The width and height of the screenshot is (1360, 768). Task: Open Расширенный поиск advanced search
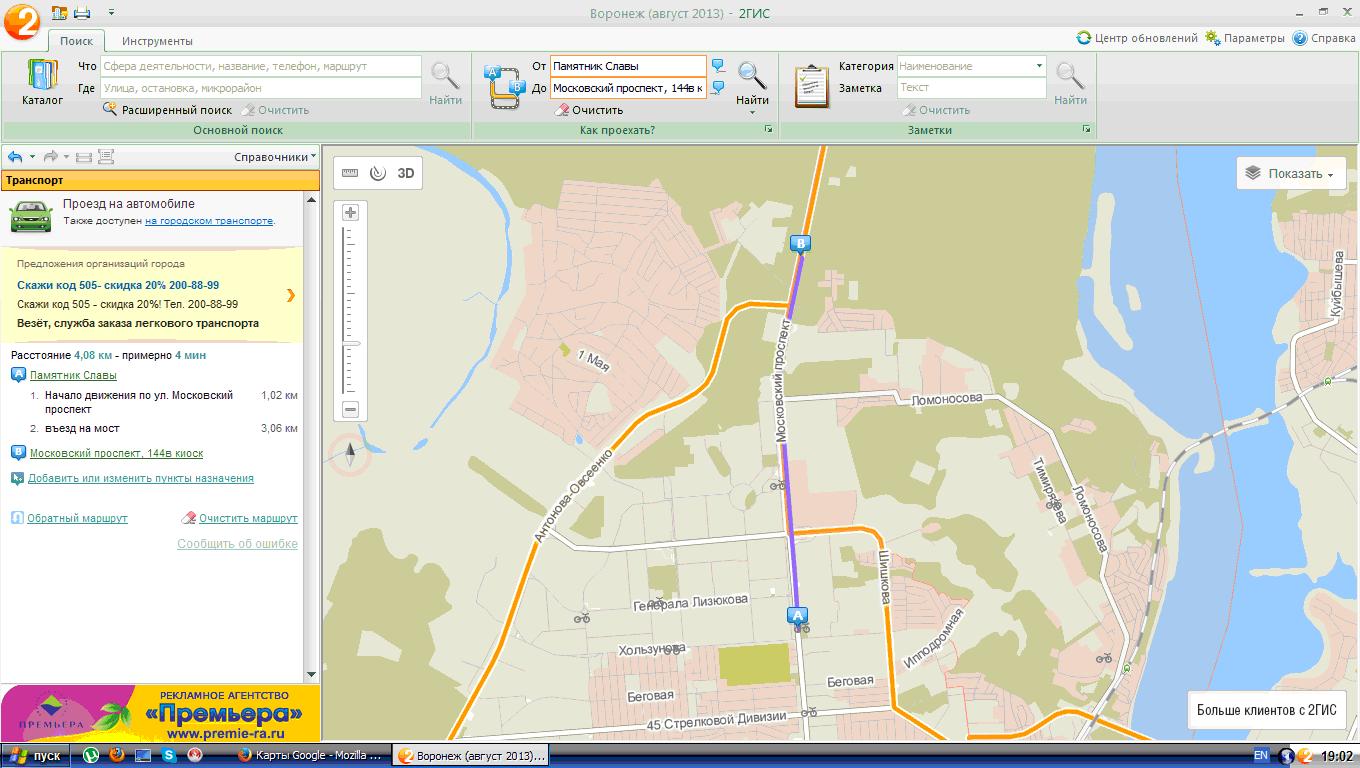point(168,110)
